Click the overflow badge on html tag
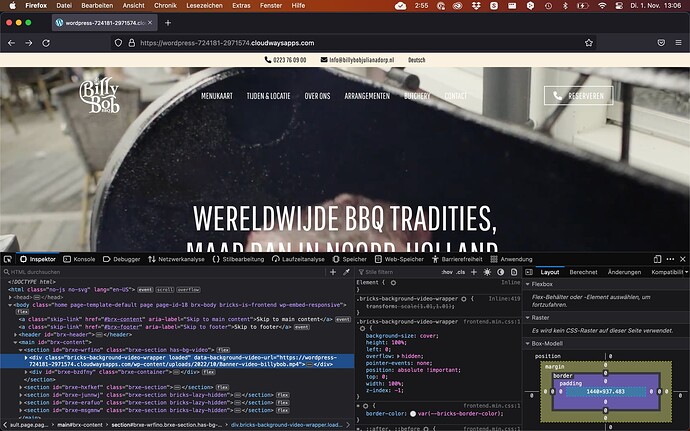690x431 pixels. 188,290
